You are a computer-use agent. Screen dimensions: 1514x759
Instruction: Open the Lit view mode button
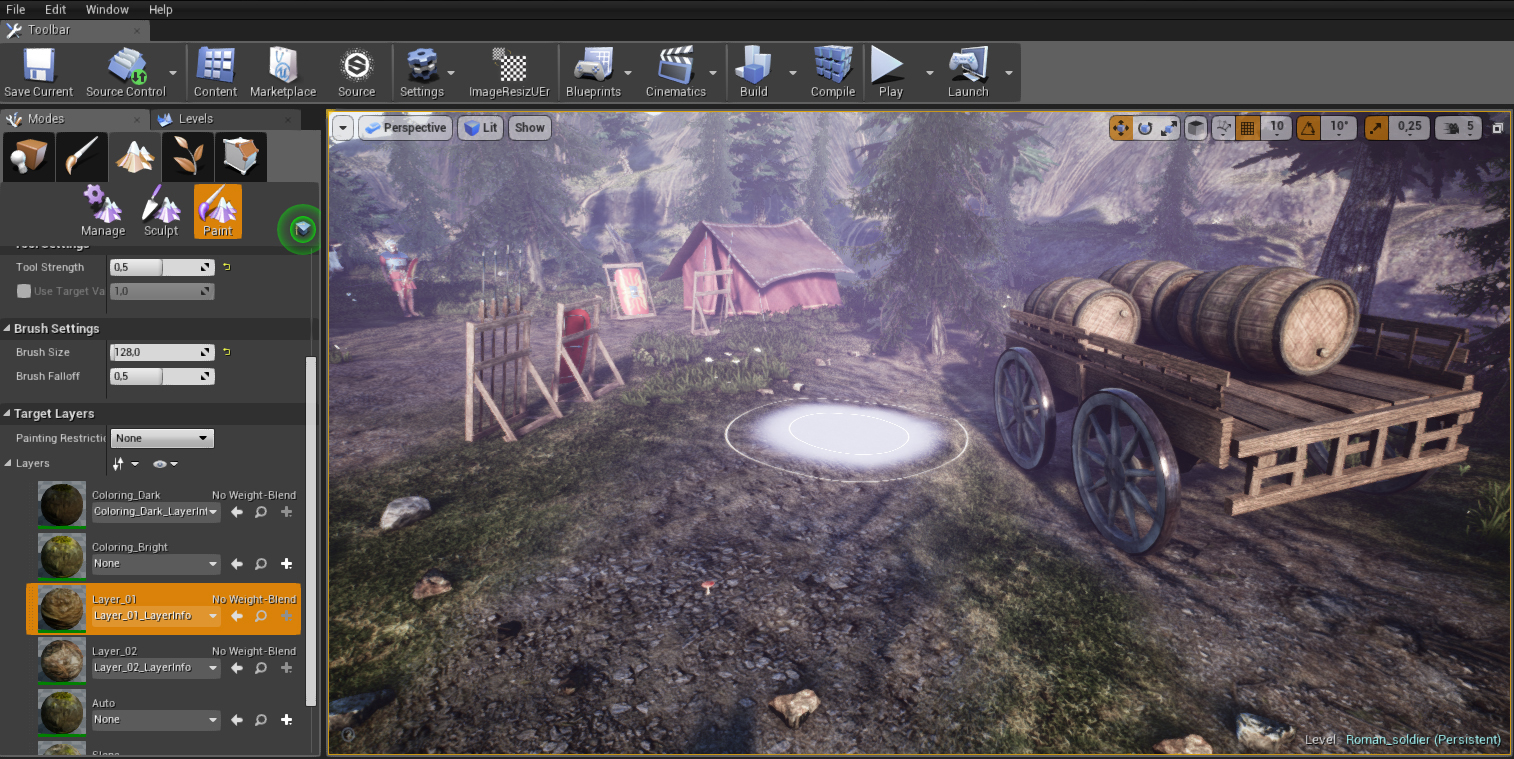480,128
